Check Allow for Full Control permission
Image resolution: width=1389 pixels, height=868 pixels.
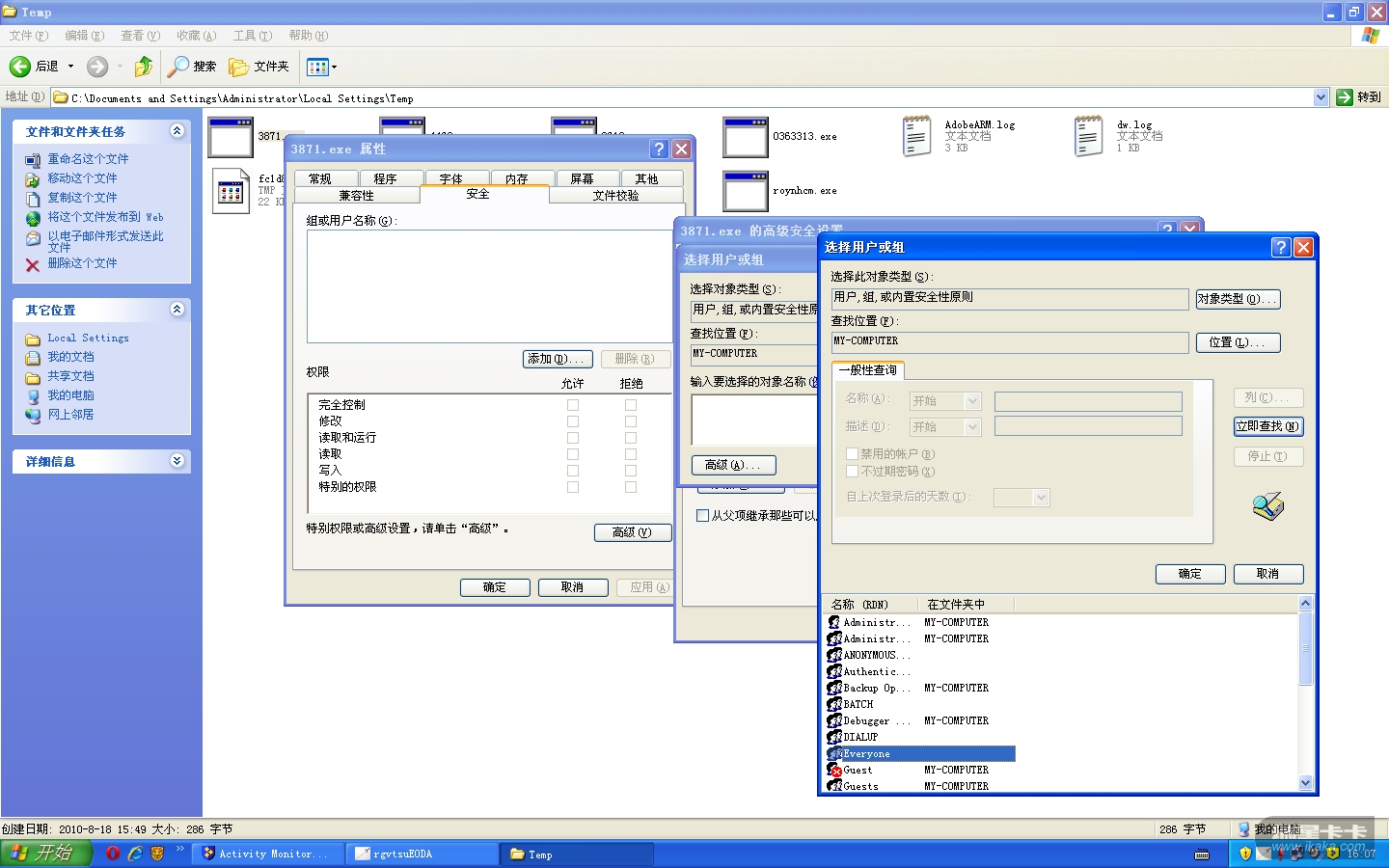[573, 405]
